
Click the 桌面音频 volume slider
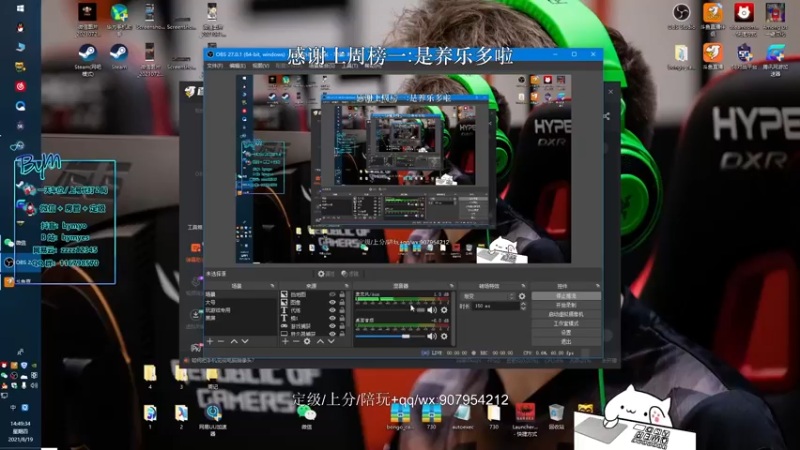click(x=390, y=336)
